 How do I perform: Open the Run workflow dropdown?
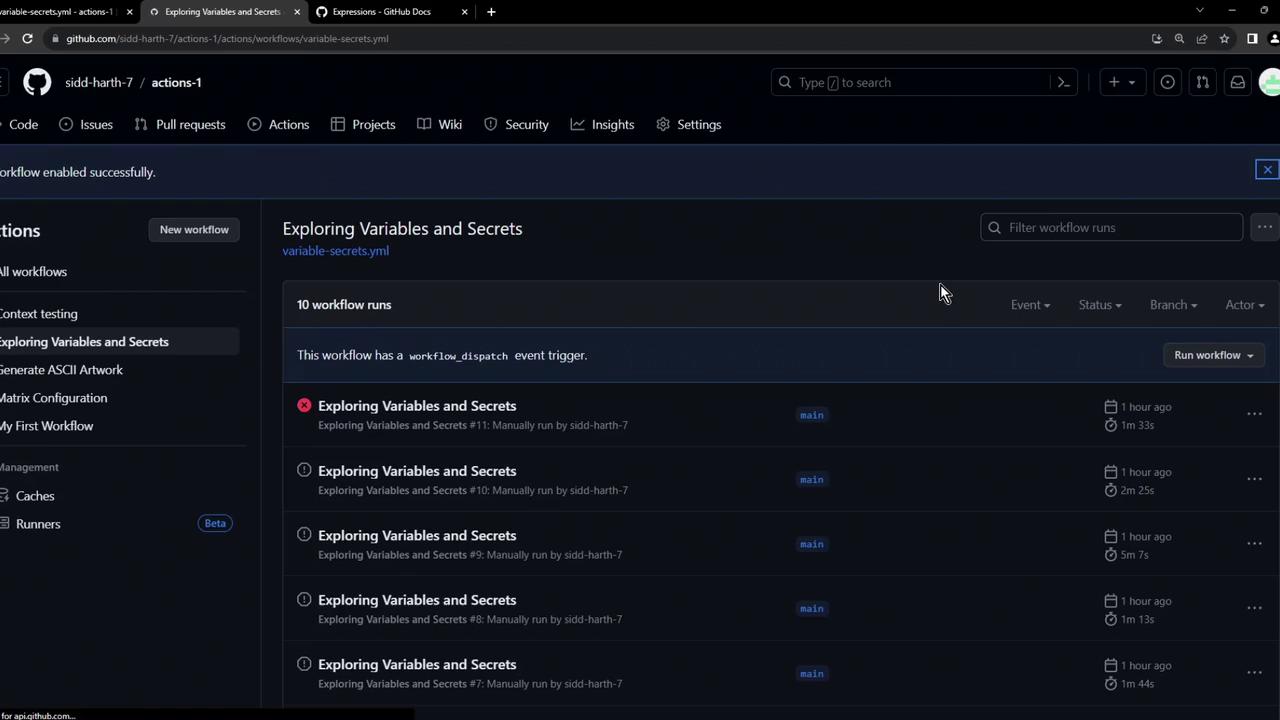coord(1214,355)
